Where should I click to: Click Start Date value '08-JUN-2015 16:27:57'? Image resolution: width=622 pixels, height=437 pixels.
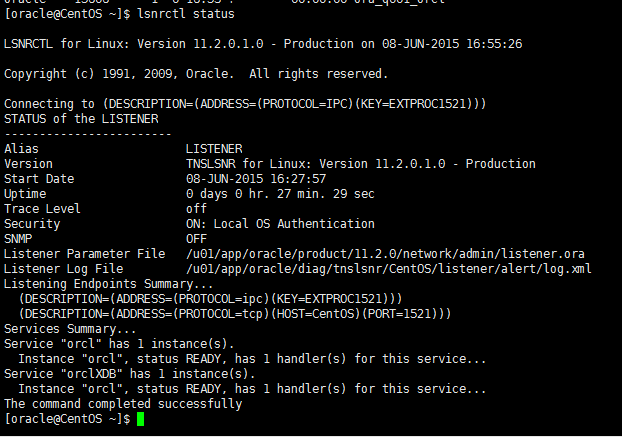pos(256,179)
